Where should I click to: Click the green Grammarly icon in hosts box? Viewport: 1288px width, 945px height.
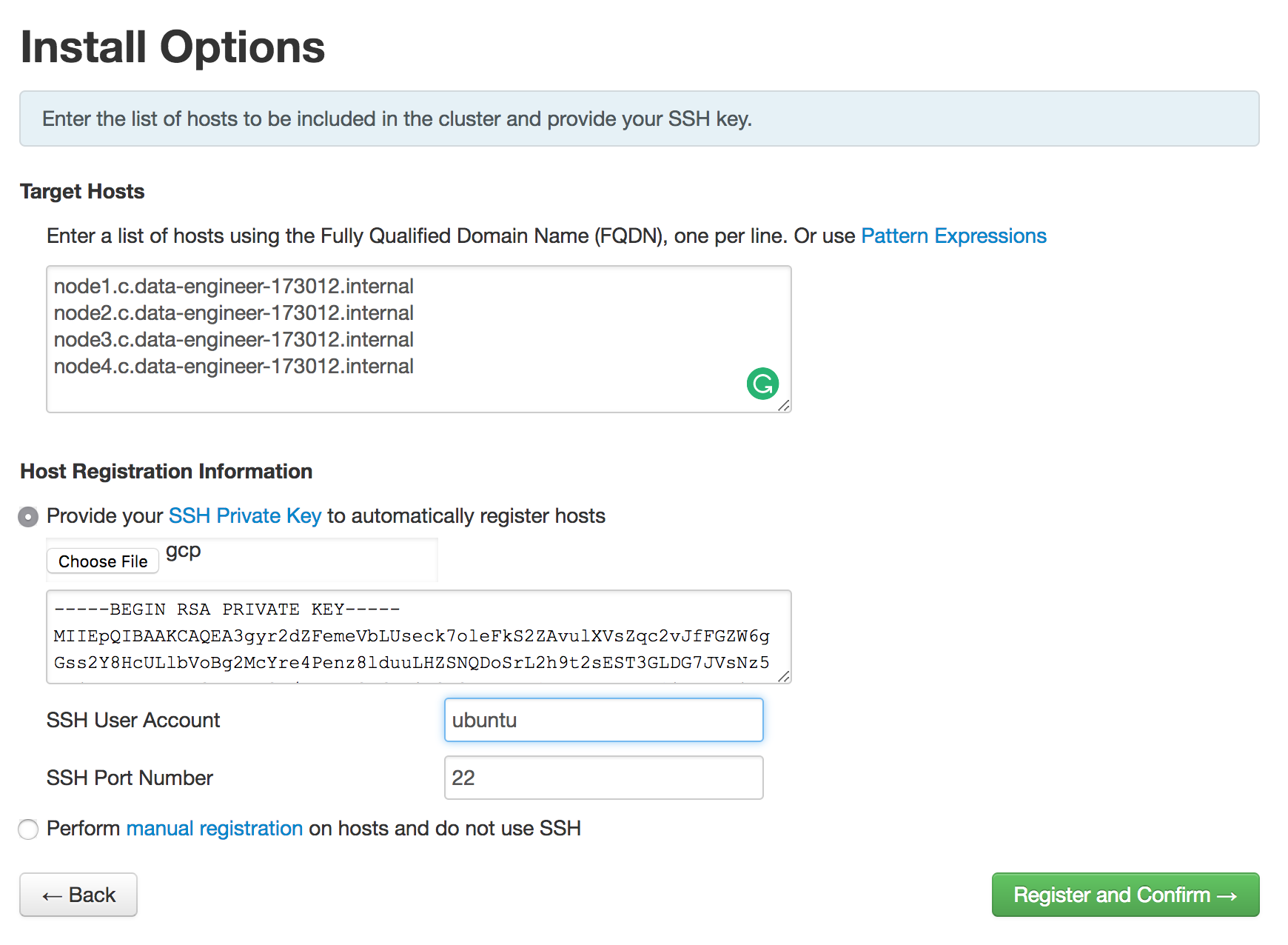point(762,384)
